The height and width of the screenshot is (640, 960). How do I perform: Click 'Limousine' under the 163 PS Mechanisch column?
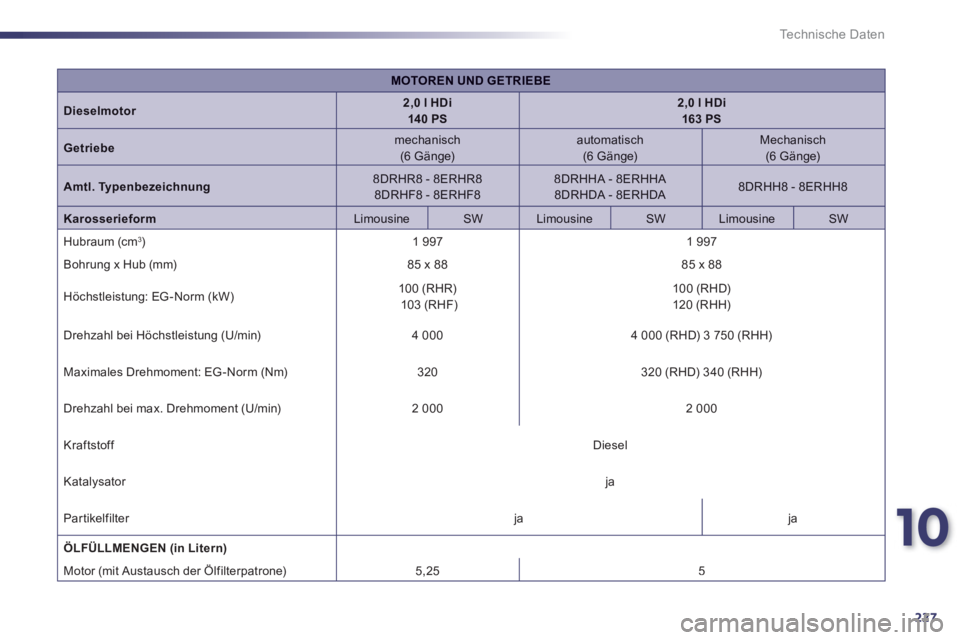pyautogui.click(x=746, y=219)
